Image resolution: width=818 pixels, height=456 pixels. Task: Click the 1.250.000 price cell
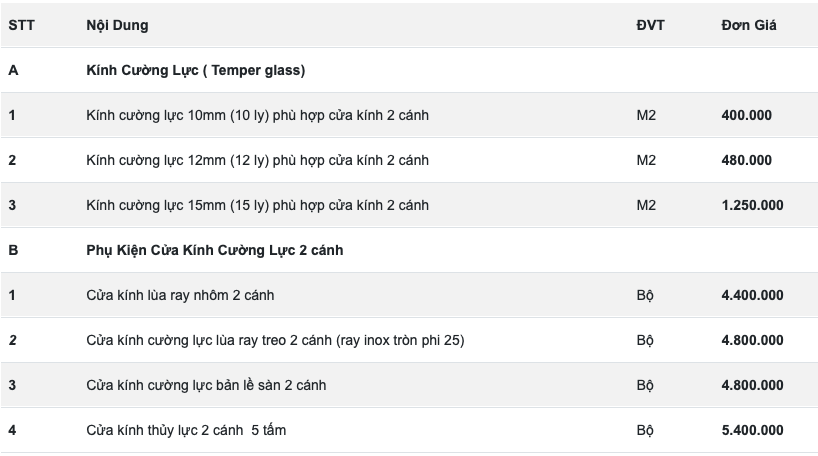click(x=752, y=205)
